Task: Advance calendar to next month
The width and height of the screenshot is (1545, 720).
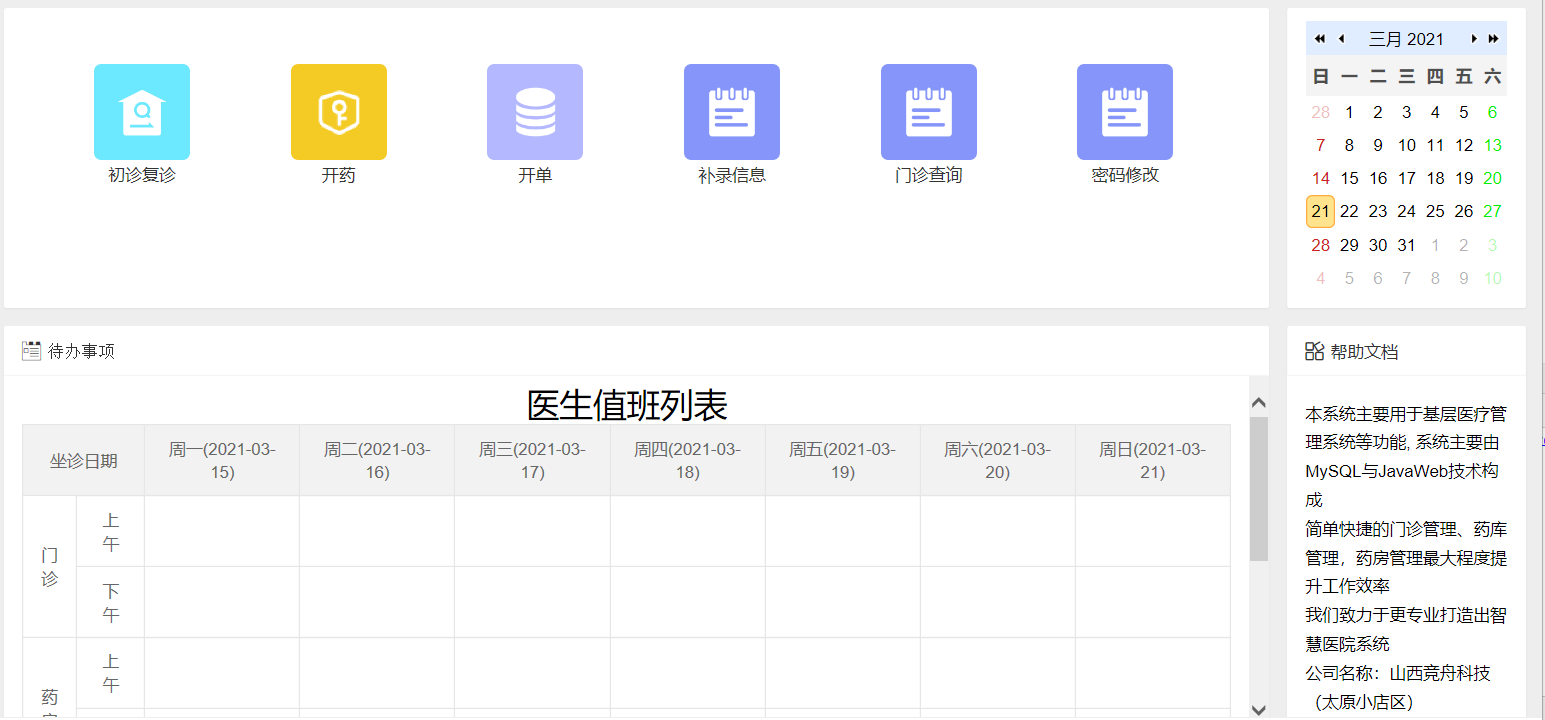Action: click(x=1473, y=39)
